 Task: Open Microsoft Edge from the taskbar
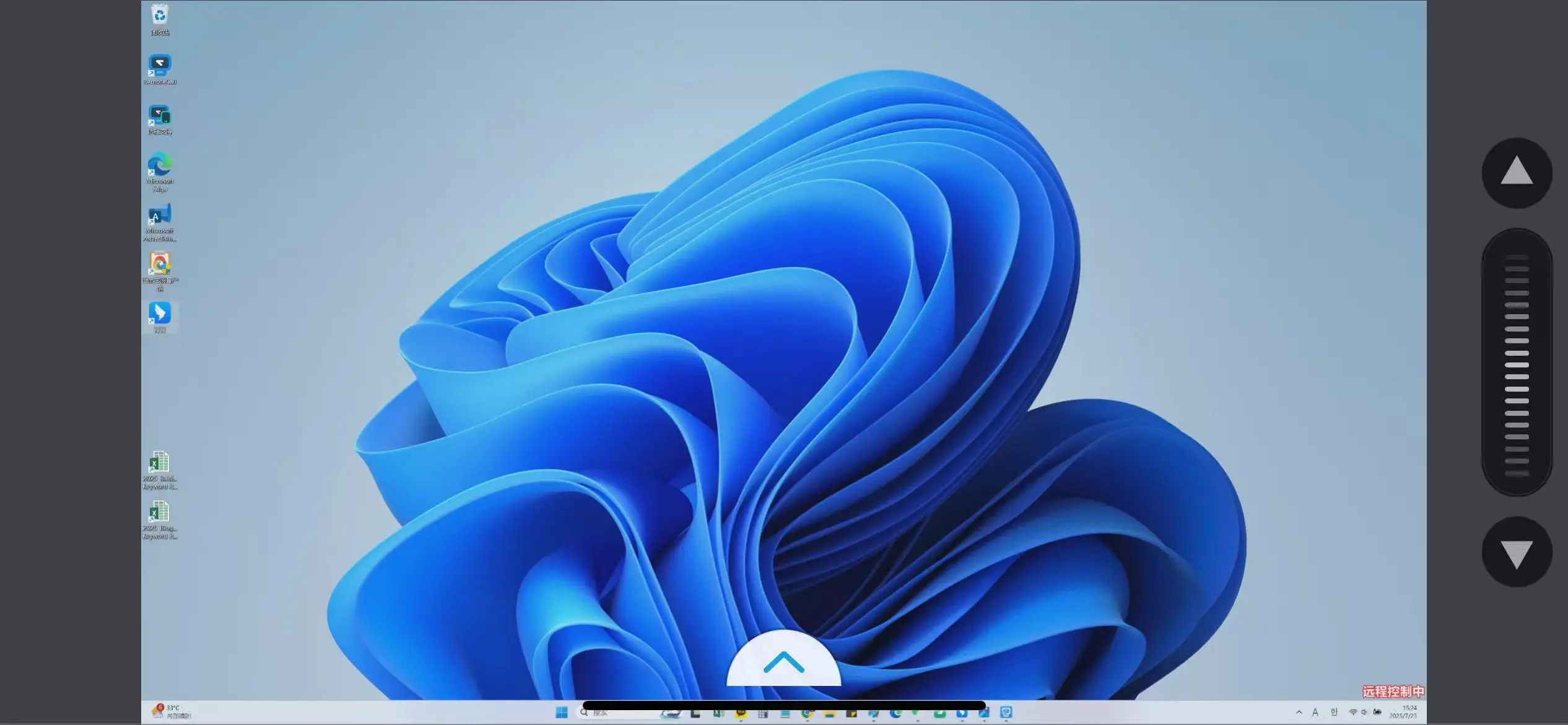[x=895, y=713]
